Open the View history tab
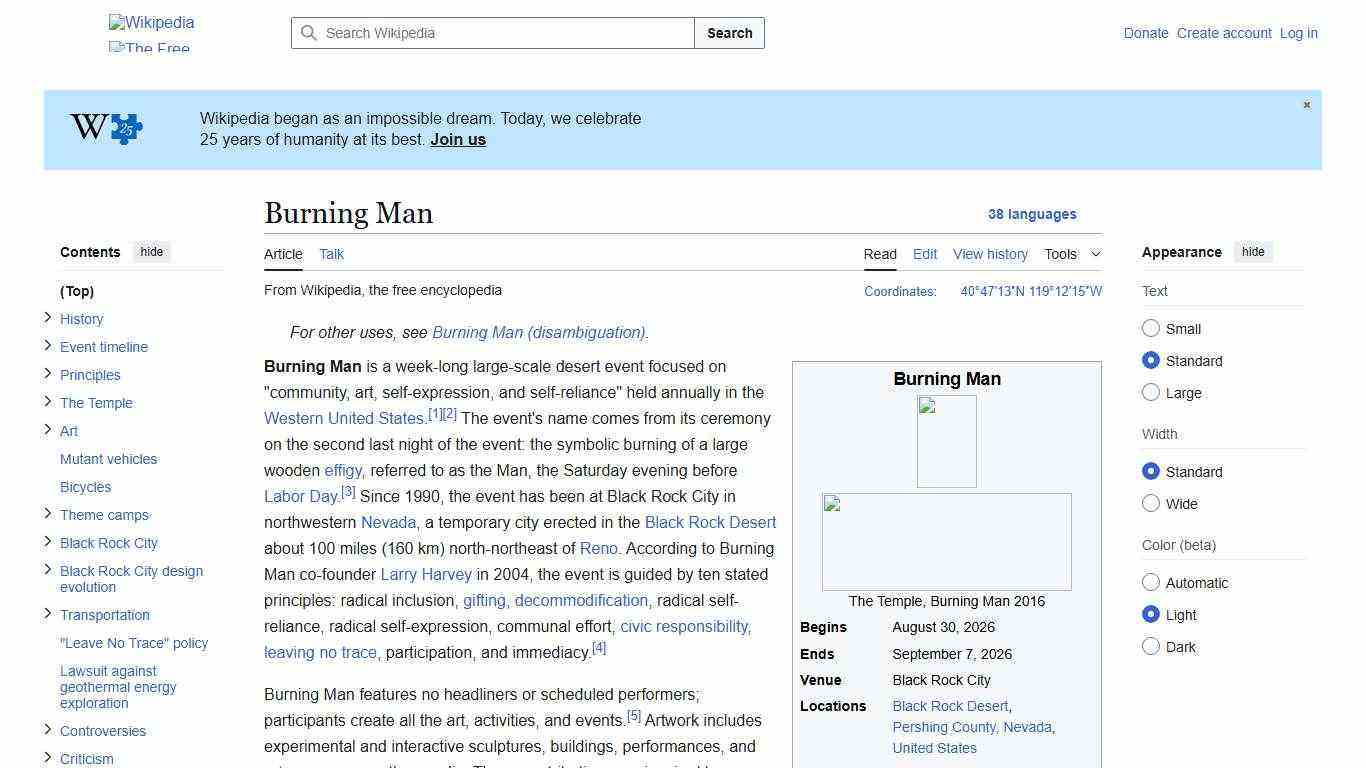Viewport: 1366px width, 768px height. (990, 254)
